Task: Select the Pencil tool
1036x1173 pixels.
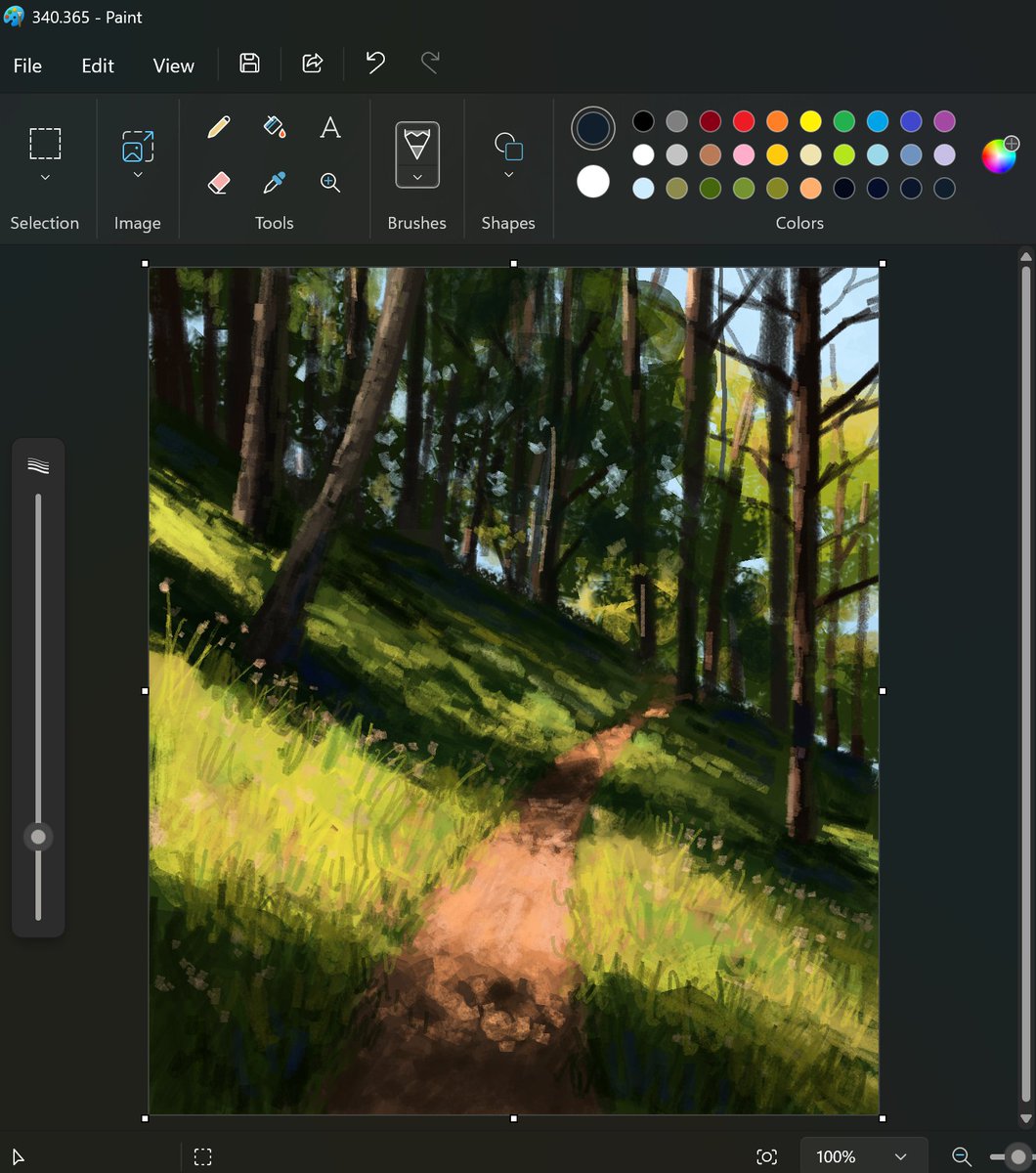Action: tap(219, 127)
